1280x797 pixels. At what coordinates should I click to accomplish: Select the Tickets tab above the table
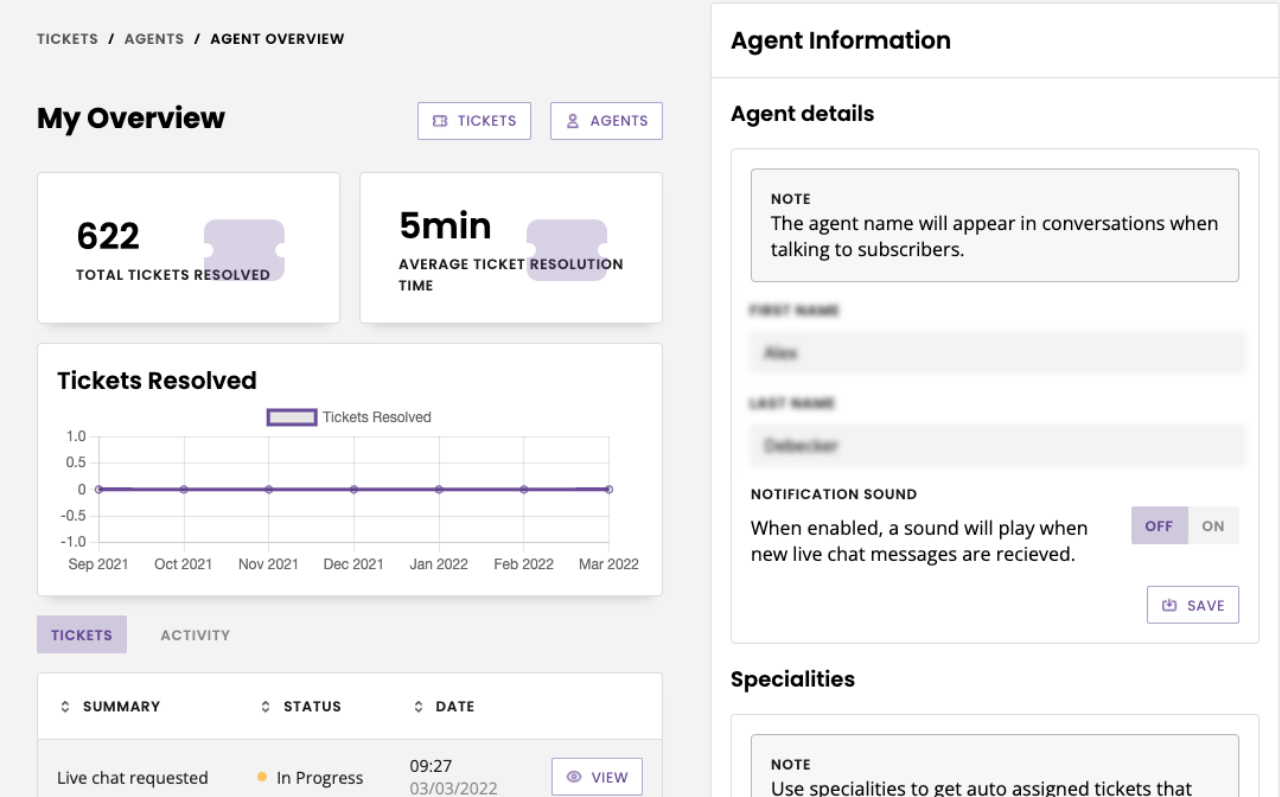[x=81, y=634]
